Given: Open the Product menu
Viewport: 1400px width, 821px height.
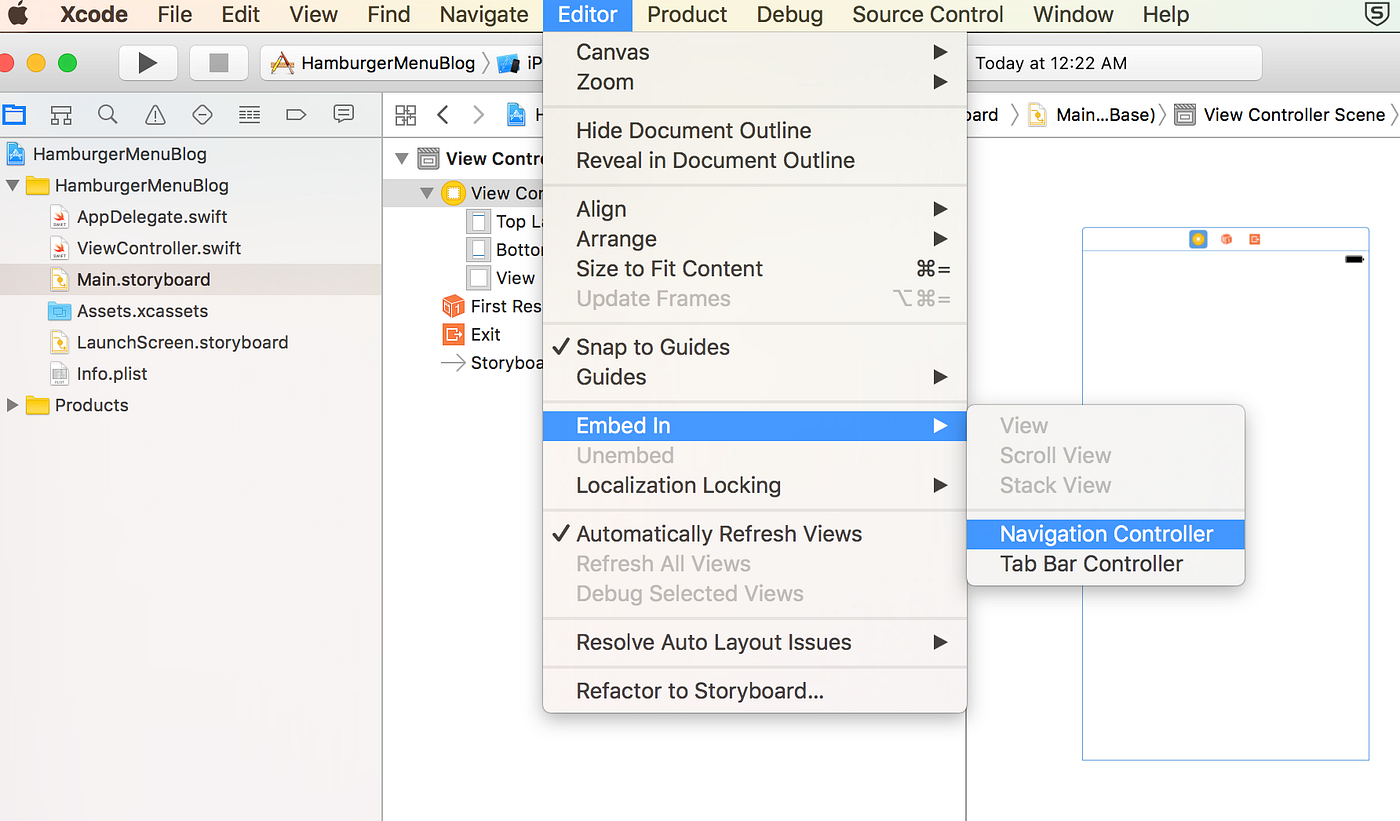Looking at the screenshot, I should pos(686,15).
